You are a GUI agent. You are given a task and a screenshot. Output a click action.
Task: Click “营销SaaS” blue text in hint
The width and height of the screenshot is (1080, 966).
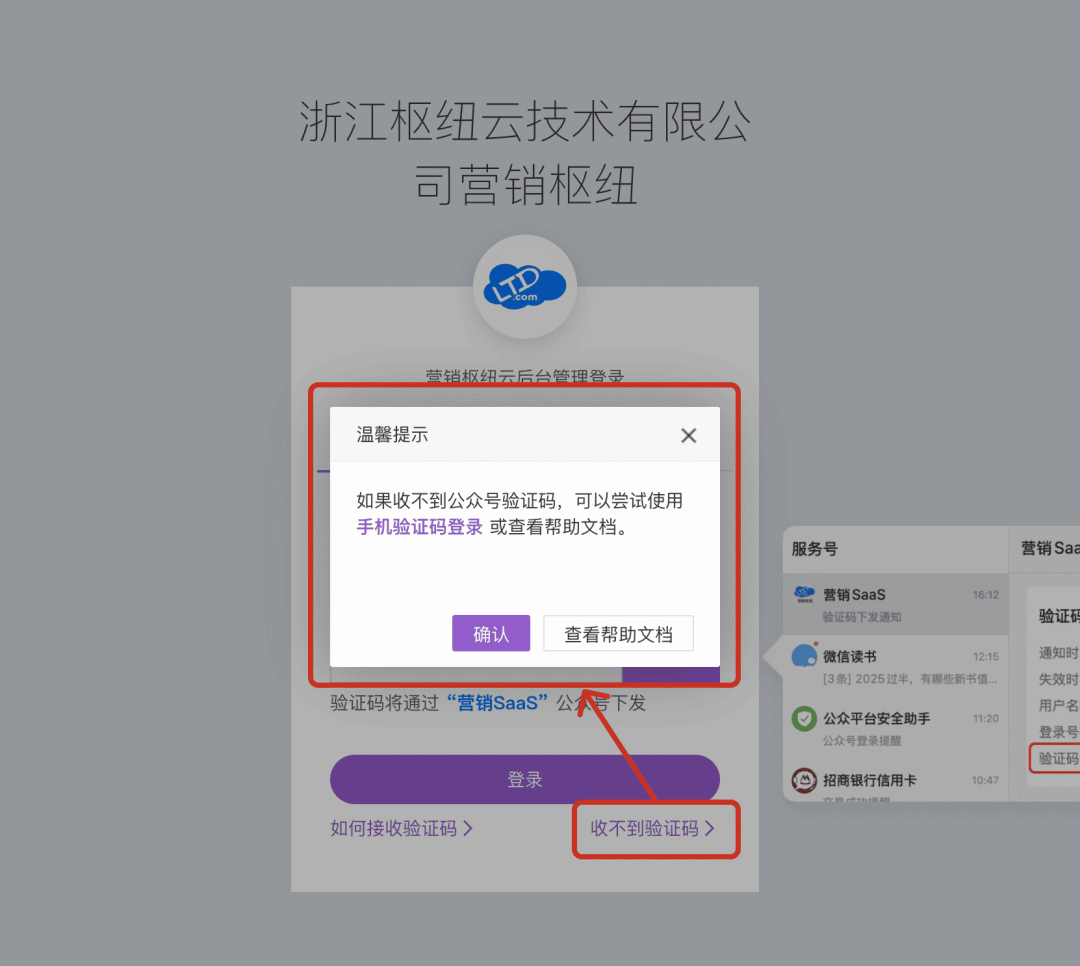click(497, 703)
